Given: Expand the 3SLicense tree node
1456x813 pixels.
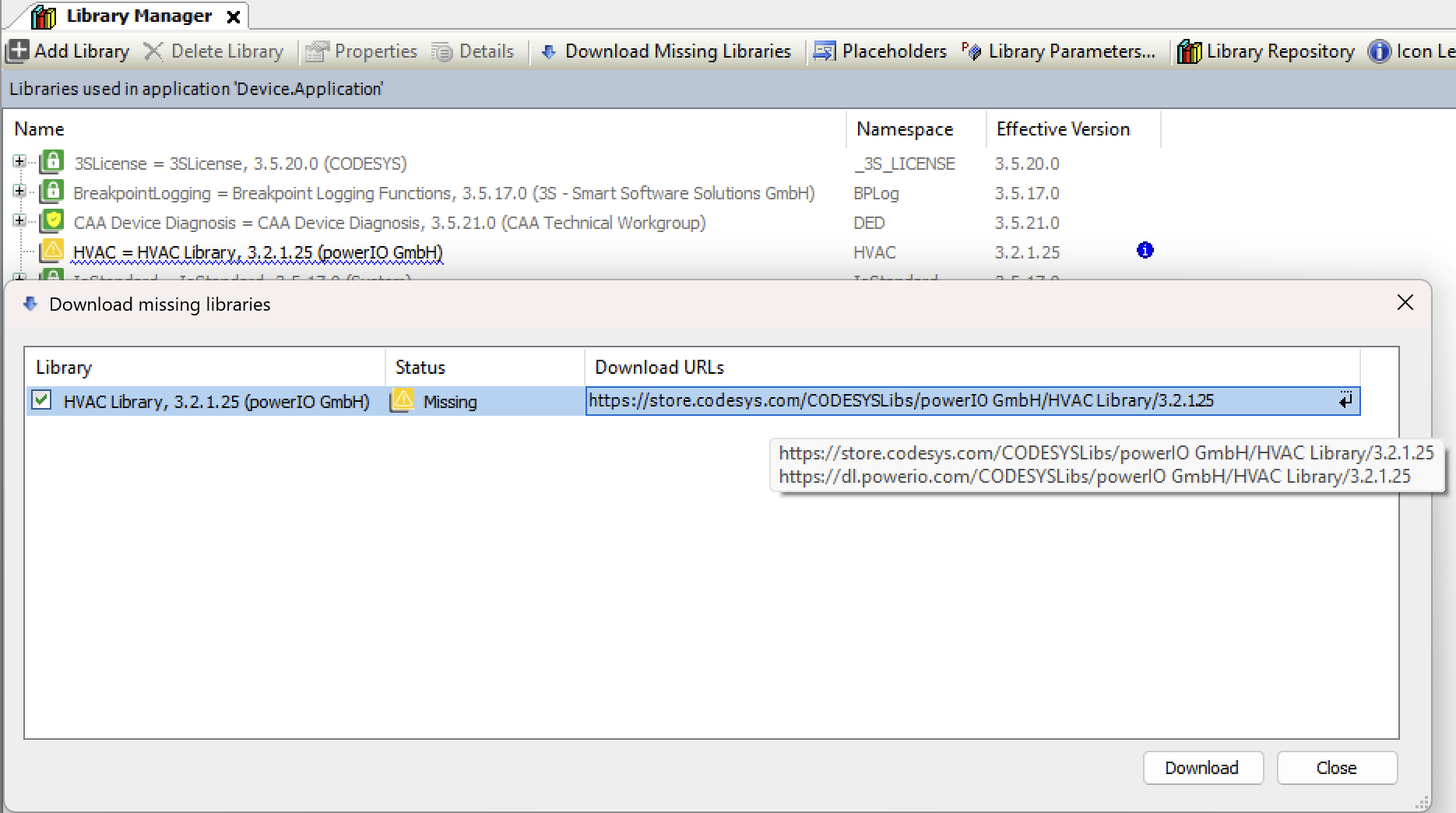Looking at the screenshot, I should pos(19,162).
